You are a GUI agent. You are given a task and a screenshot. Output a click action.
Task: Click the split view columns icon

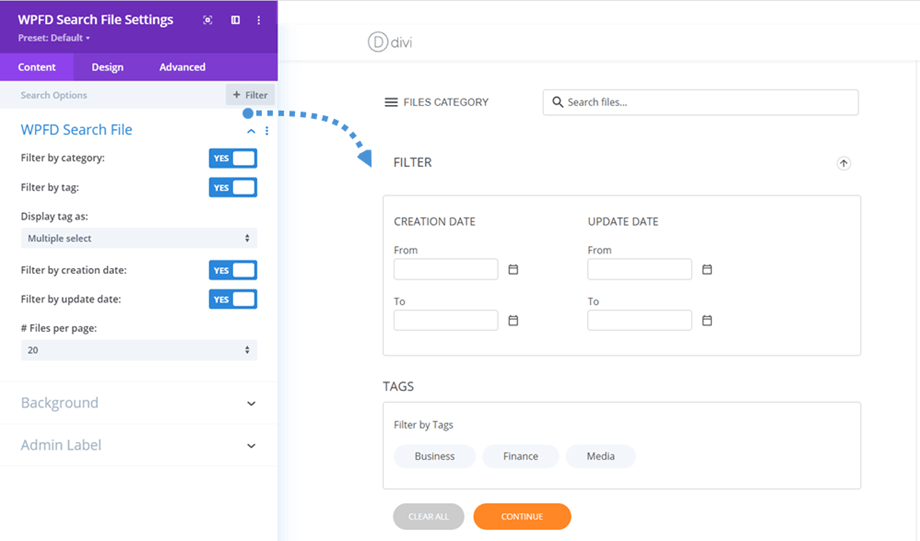pos(235,20)
